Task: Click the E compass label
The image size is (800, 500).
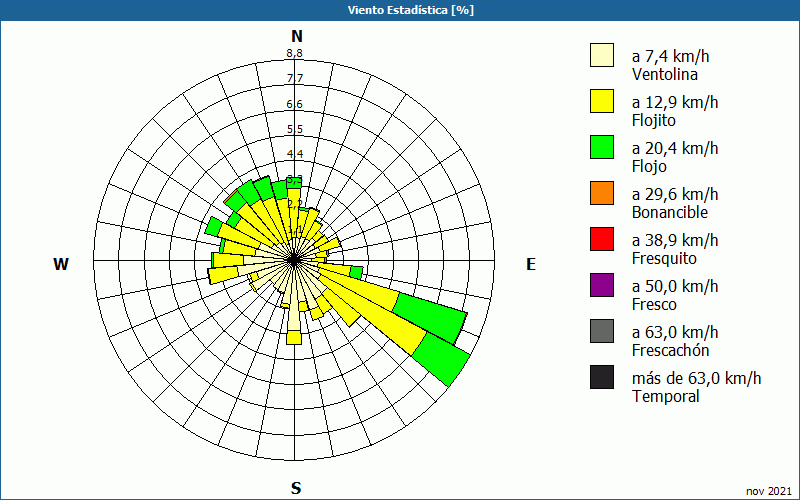Action: [x=531, y=264]
